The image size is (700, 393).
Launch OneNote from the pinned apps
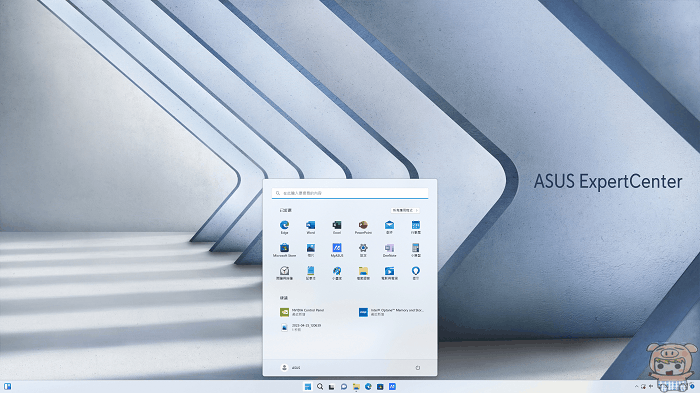point(389,250)
